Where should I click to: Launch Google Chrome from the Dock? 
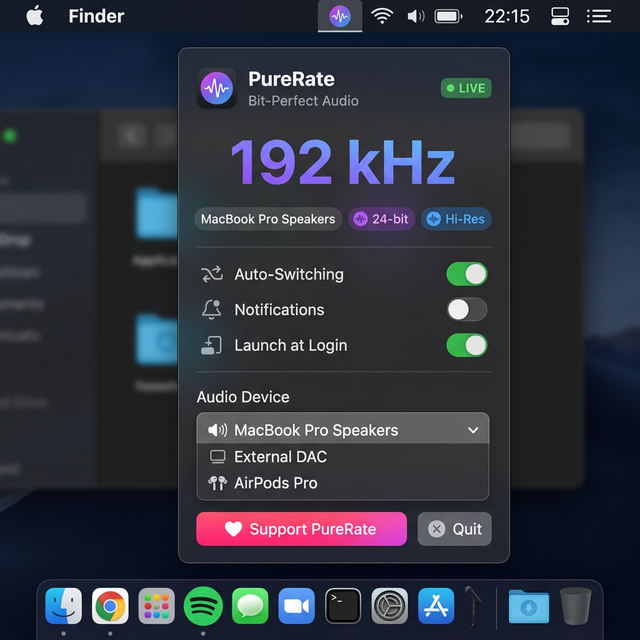coord(110,606)
